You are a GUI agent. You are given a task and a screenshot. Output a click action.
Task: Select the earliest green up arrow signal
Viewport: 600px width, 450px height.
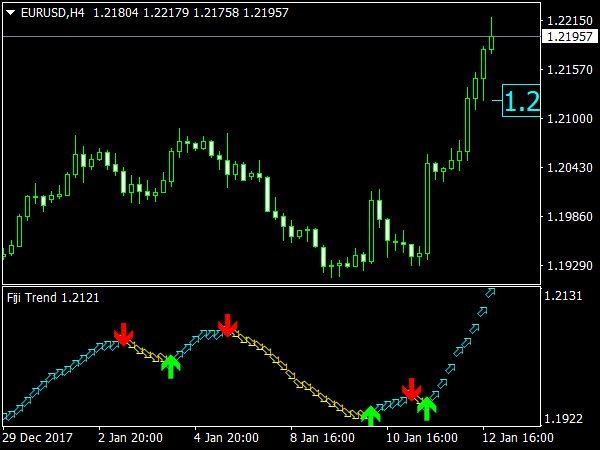pos(171,367)
